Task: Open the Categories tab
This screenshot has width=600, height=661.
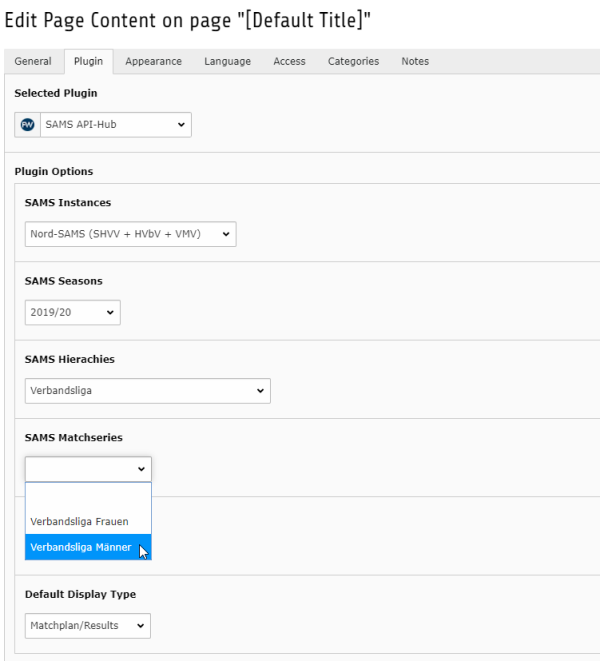Action: [x=353, y=61]
